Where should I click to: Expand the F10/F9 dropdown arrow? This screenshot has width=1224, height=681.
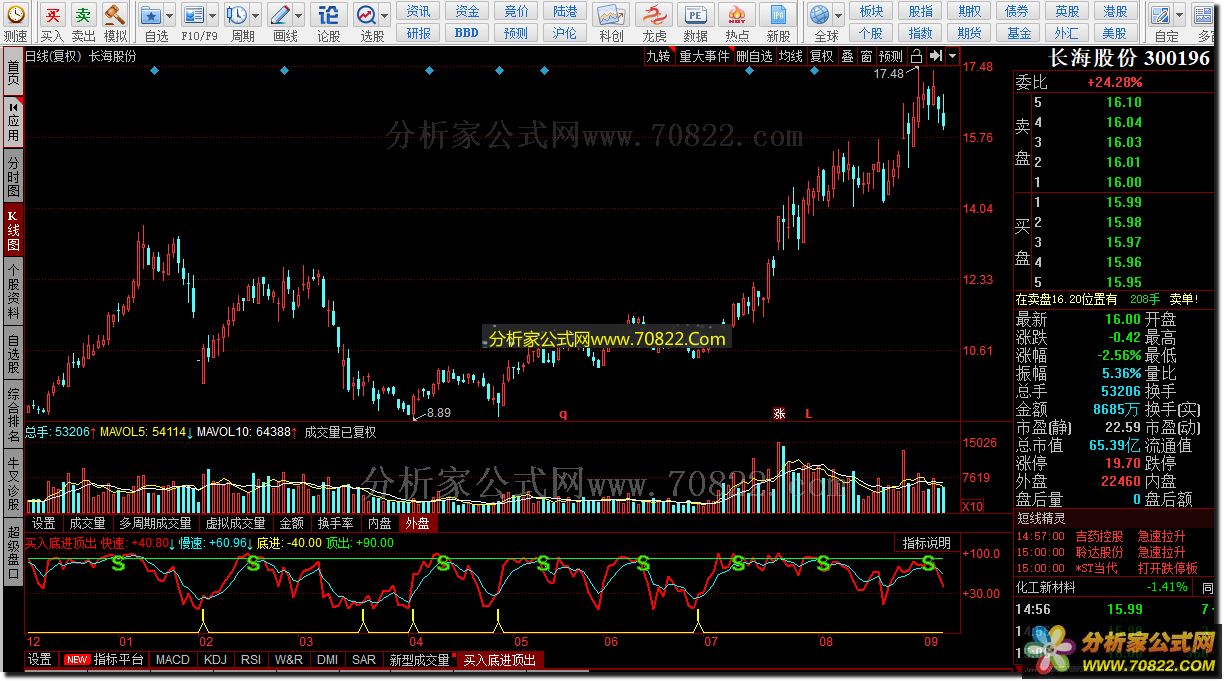[x=213, y=15]
